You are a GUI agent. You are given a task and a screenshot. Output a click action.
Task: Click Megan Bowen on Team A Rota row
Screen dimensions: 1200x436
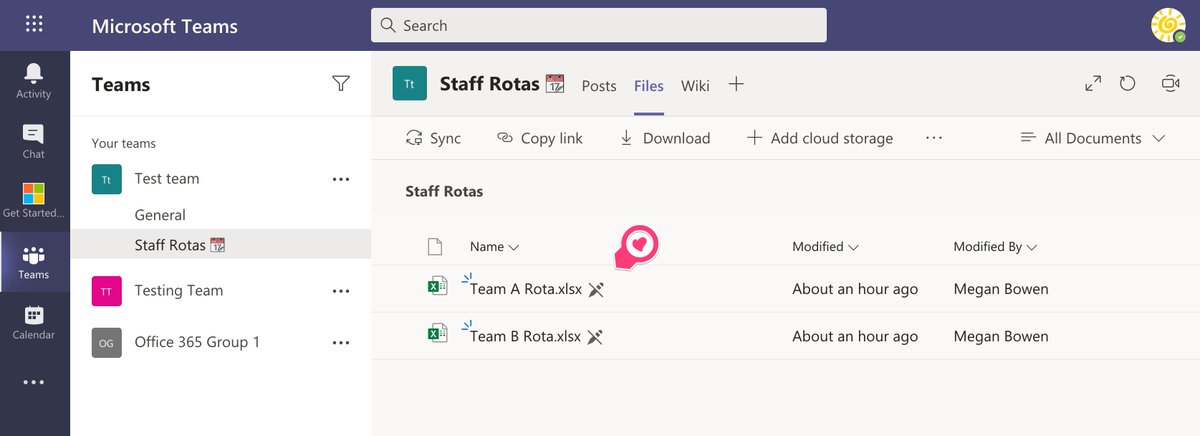coord(1001,289)
